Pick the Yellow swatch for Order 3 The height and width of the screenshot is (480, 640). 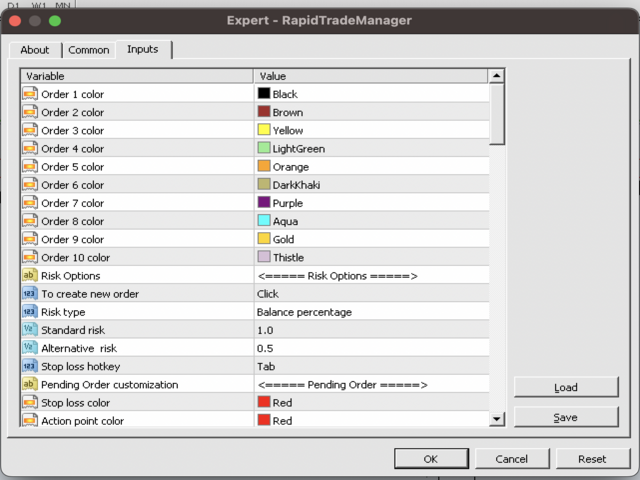click(264, 130)
